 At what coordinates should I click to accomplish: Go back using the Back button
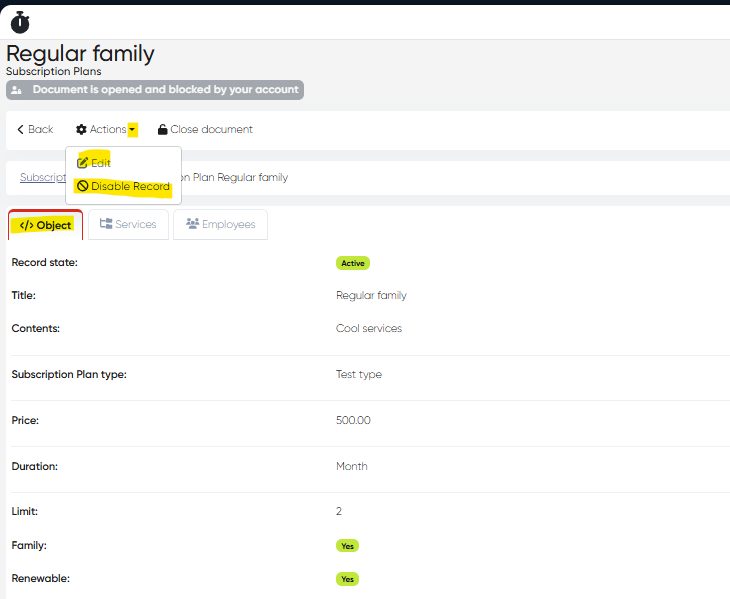pyautogui.click(x=35, y=130)
